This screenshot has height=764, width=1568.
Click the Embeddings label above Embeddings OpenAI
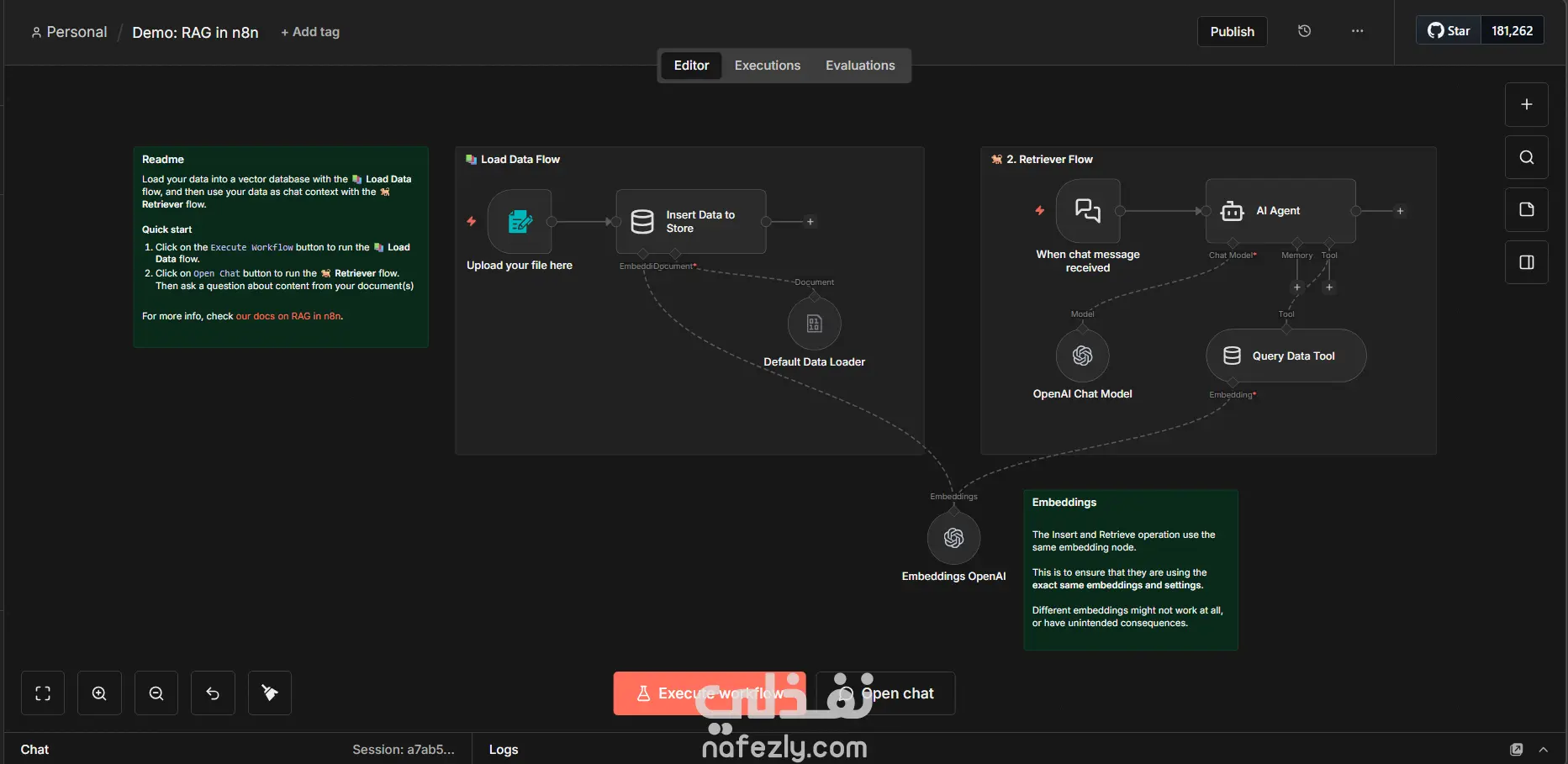pyautogui.click(x=953, y=497)
